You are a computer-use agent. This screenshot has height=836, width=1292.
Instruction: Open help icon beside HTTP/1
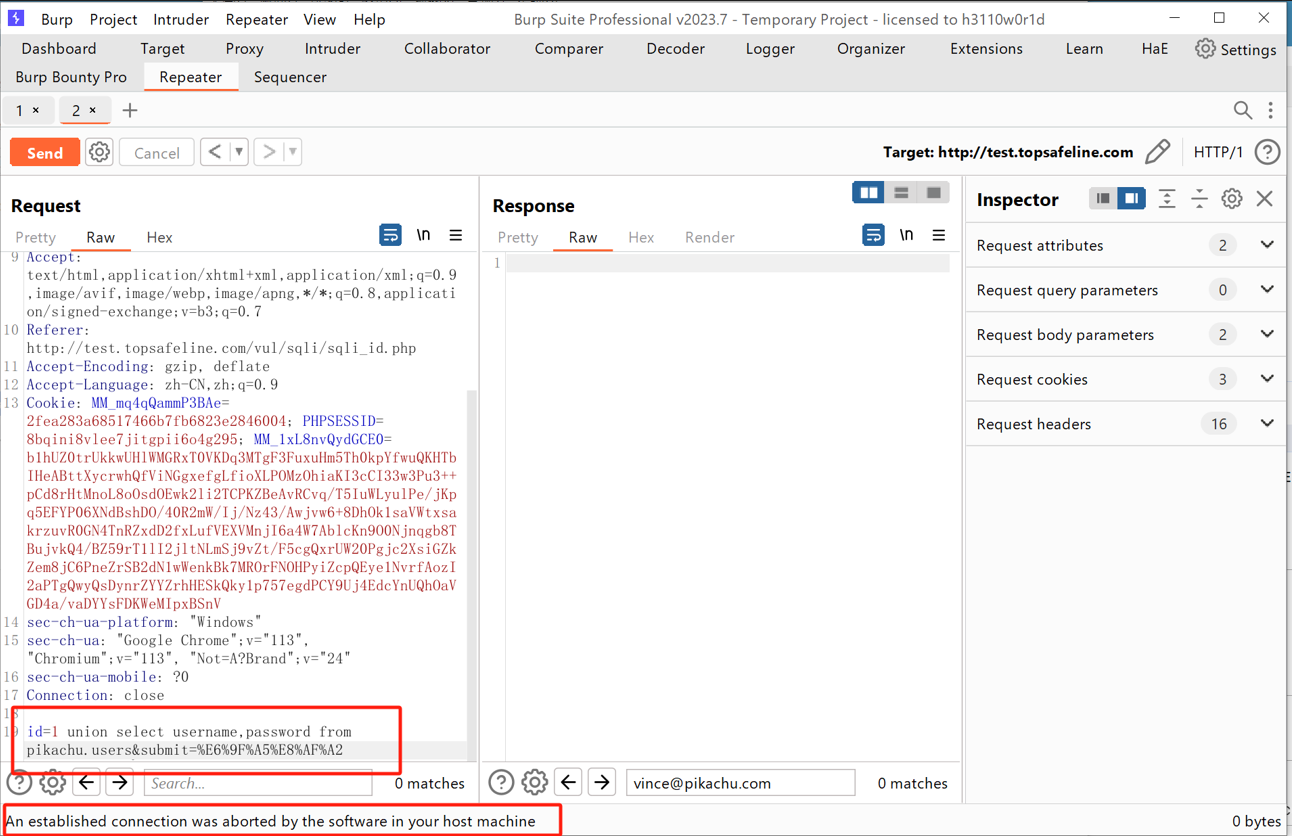click(x=1267, y=152)
